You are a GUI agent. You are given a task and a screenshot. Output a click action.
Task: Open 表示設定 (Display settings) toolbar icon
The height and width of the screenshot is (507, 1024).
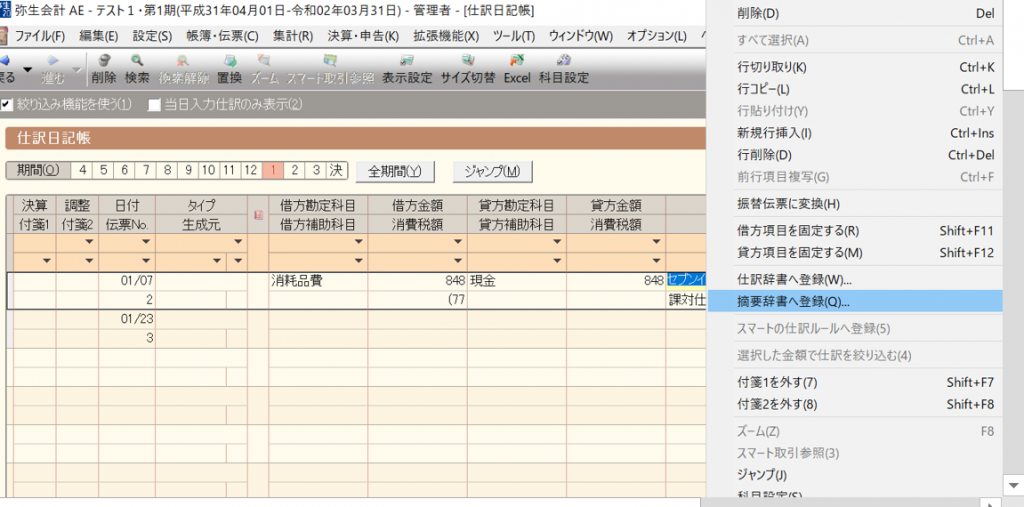point(407,69)
